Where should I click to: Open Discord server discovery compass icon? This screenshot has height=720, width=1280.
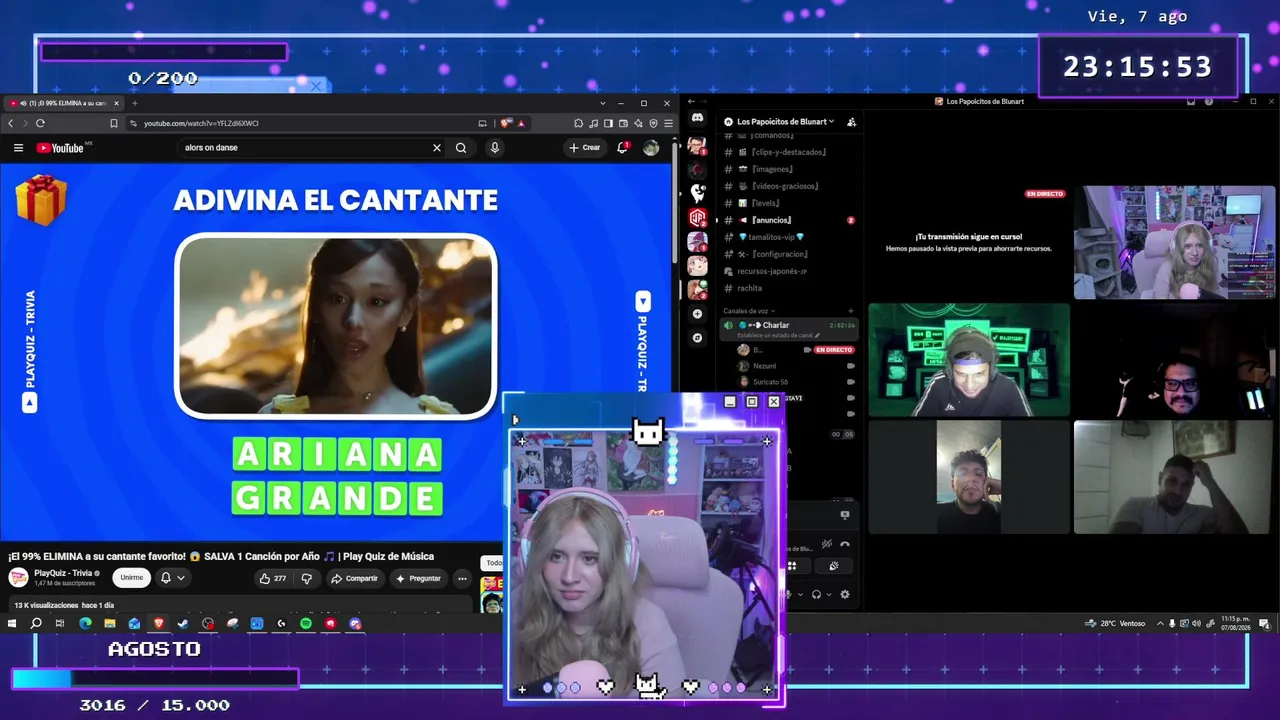coord(697,338)
